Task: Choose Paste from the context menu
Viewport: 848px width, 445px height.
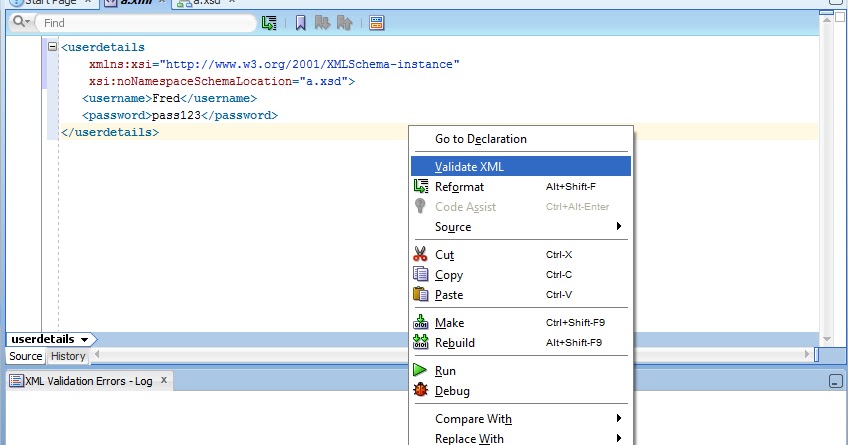Action: click(521, 295)
